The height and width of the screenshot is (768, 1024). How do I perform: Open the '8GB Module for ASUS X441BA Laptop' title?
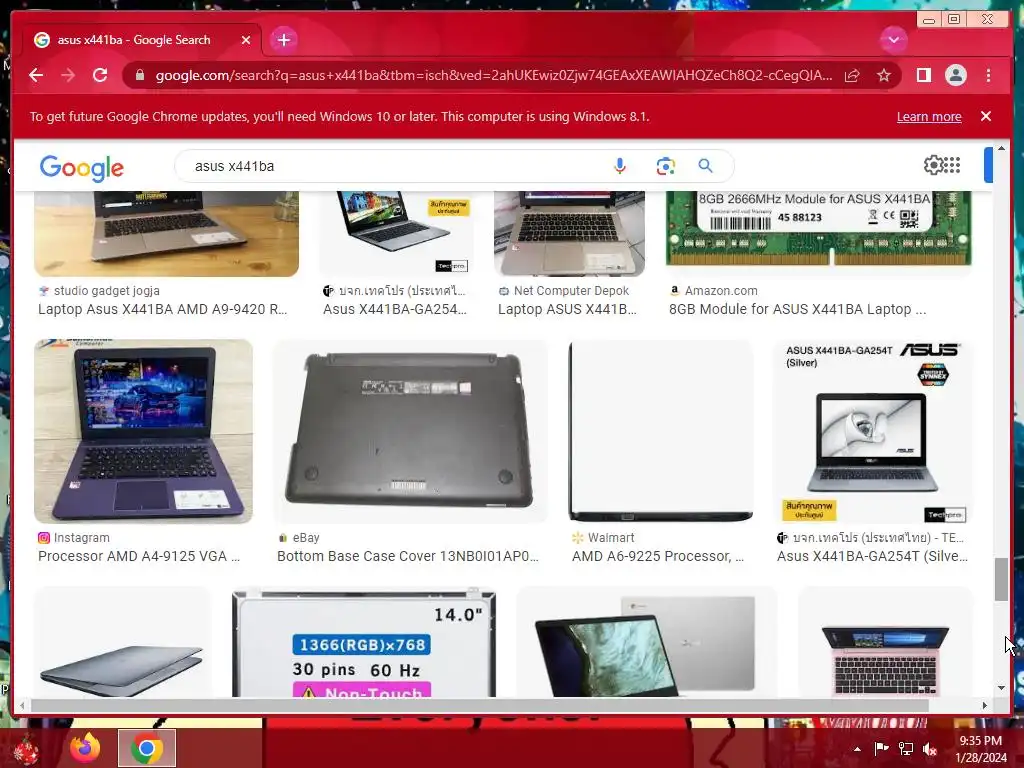point(797,309)
